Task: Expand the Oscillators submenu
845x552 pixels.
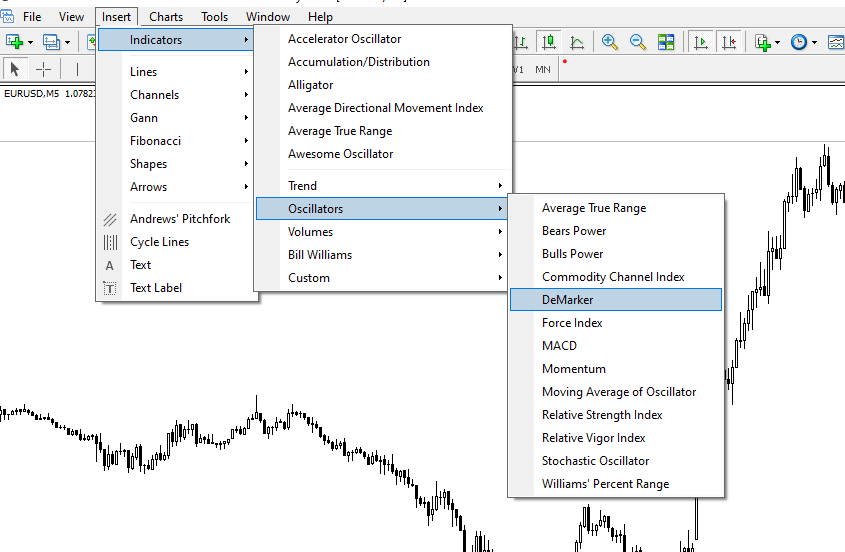Action: click(x=382, y=209)
